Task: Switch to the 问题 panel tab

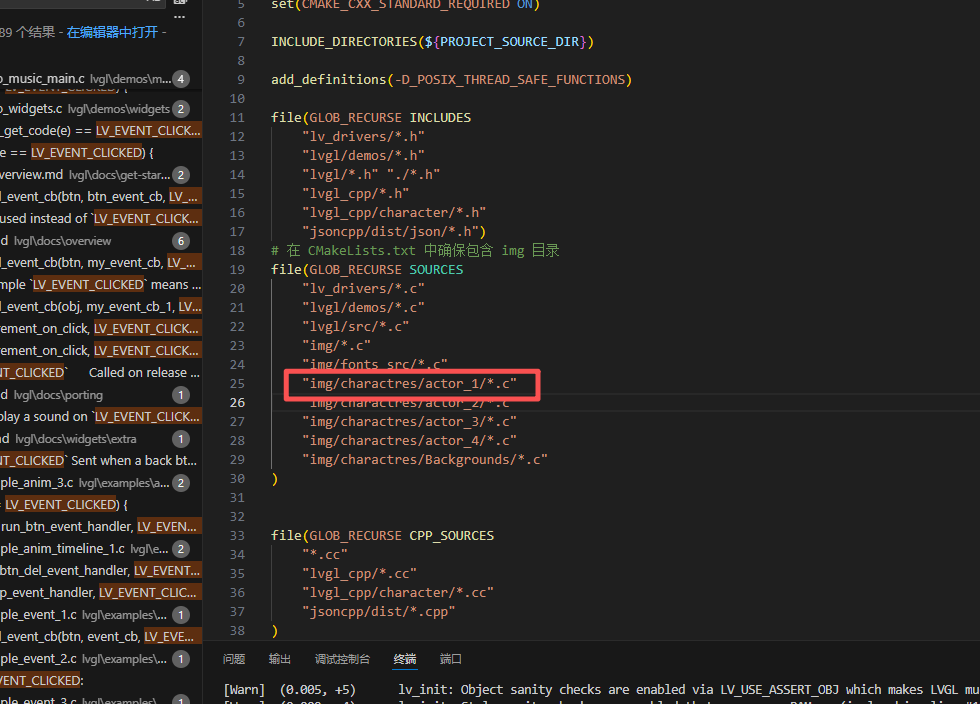Action: click(x=234, y=659)
